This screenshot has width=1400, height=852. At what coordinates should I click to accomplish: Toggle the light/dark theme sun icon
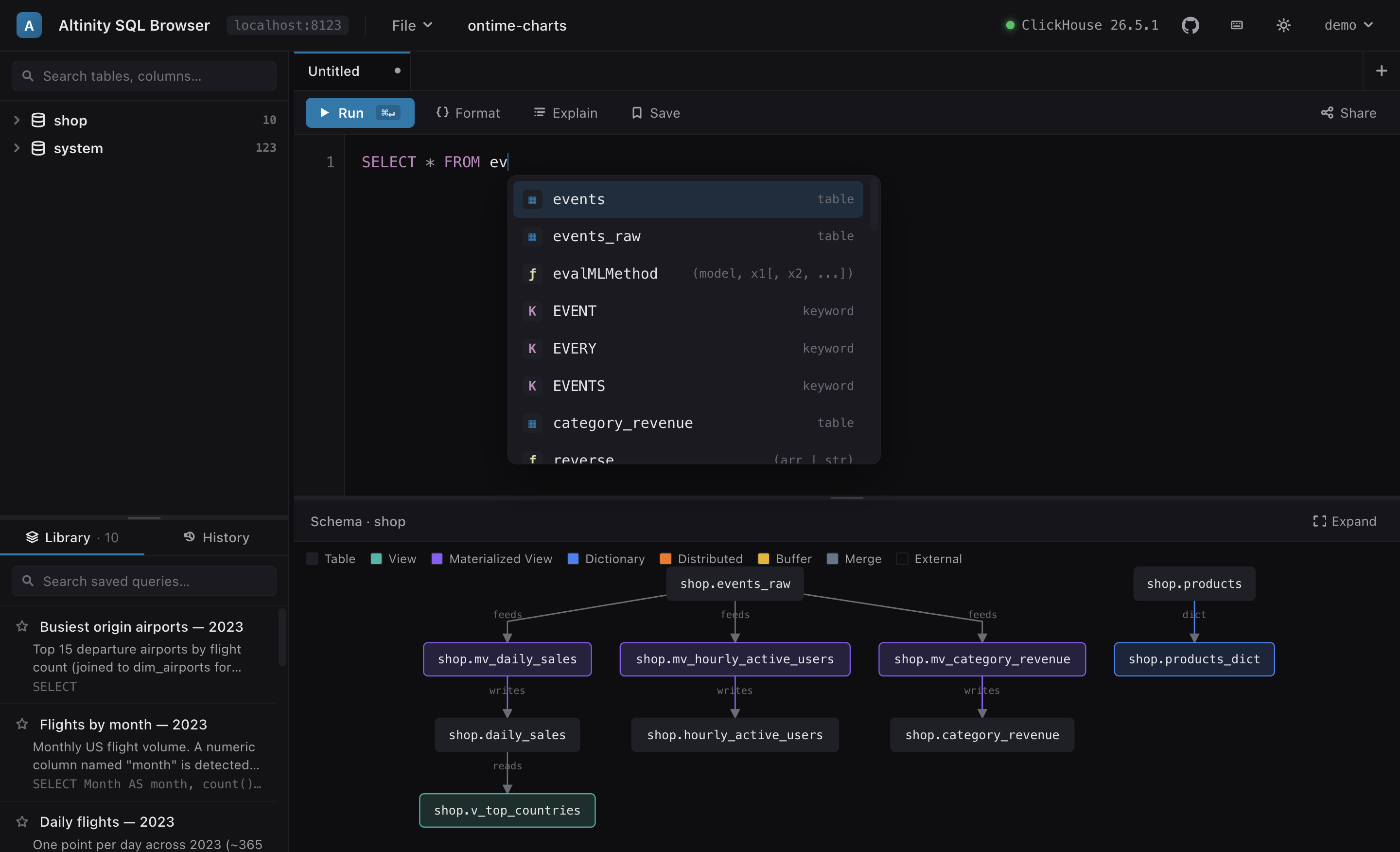tap(1283, 25)
